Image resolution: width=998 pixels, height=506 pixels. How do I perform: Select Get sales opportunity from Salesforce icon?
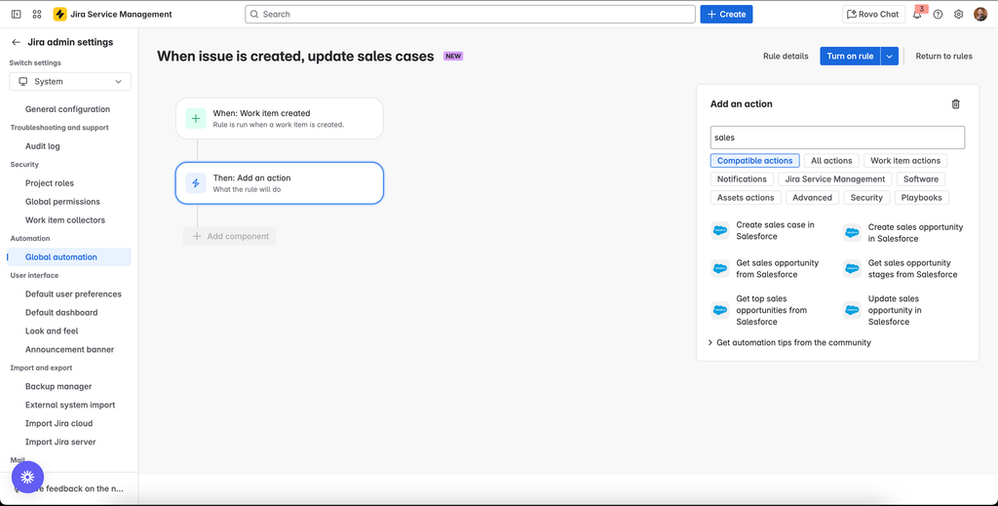[720, 269]
